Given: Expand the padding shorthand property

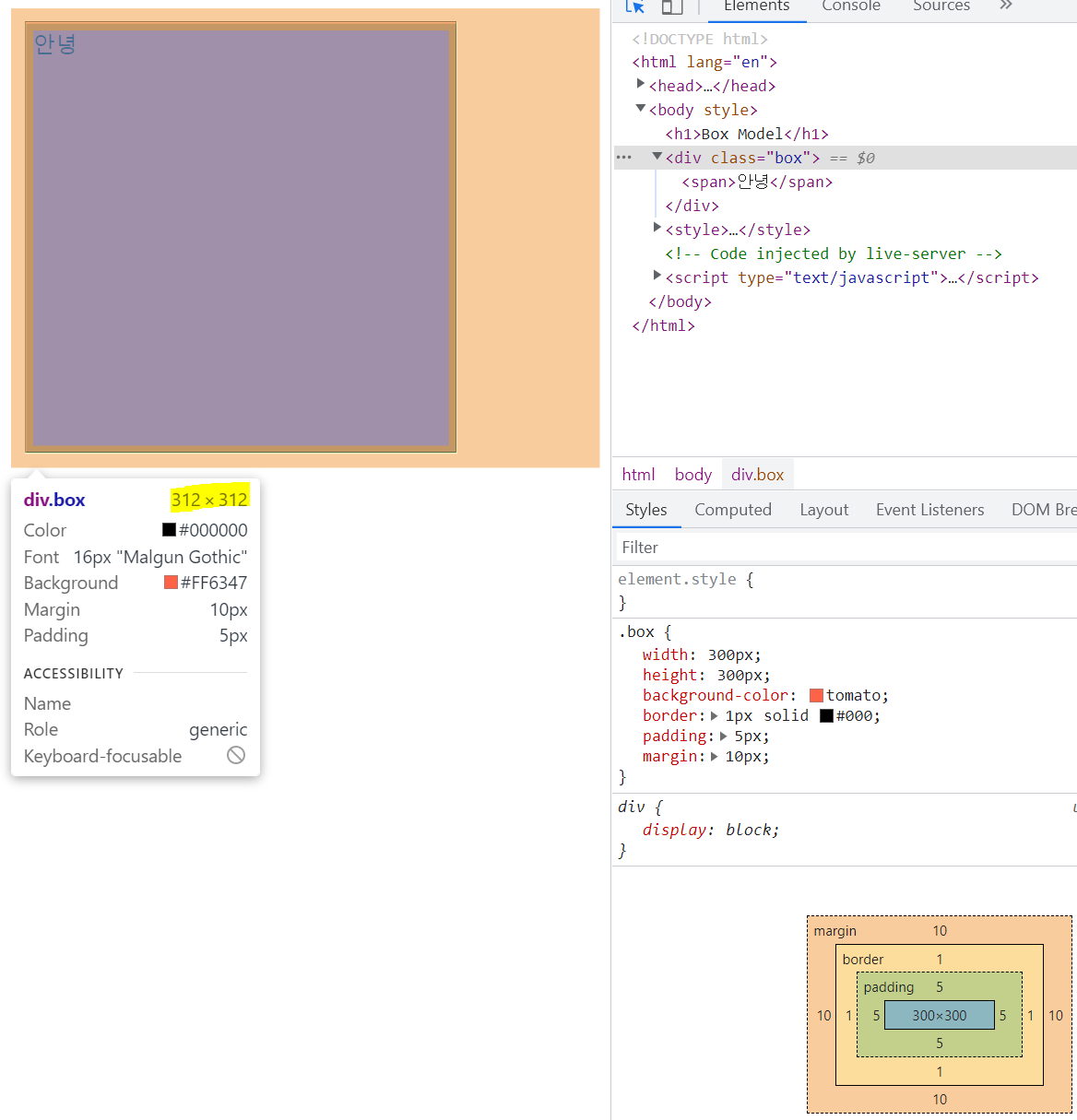Looking at the screenshot, I should [x=724, y=737].
